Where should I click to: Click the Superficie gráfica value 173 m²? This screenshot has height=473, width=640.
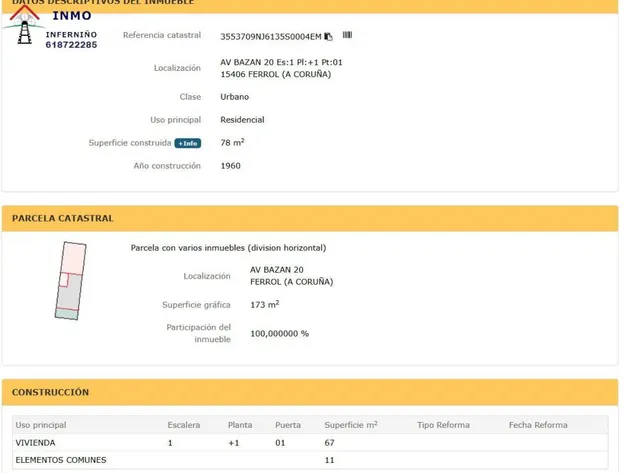pos(264,304)
